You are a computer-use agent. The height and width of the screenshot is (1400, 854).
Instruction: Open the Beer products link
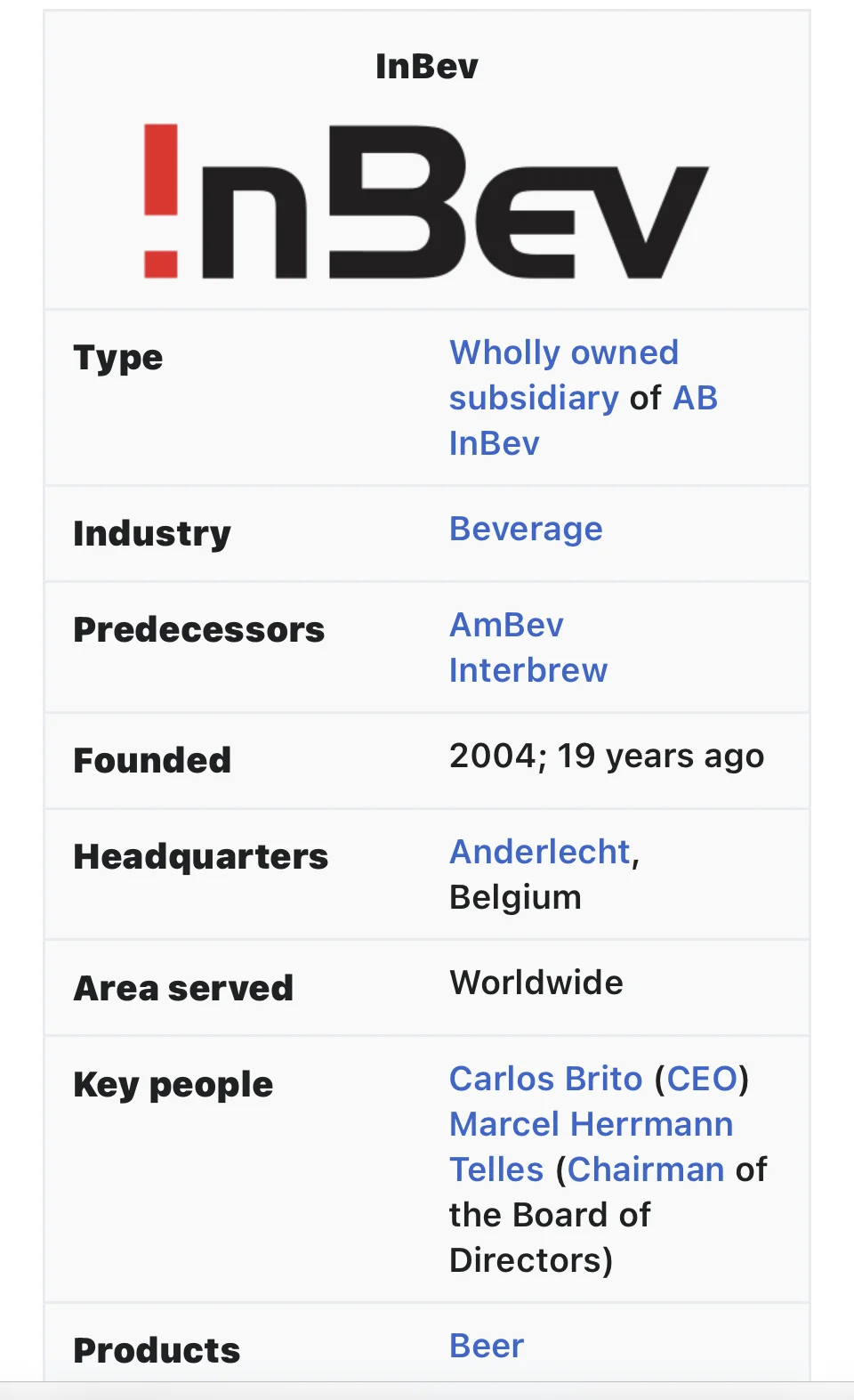487,1346
